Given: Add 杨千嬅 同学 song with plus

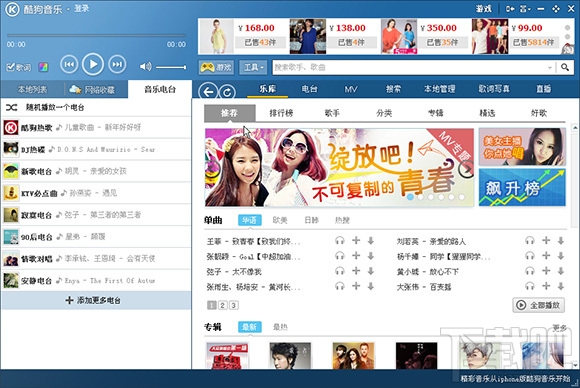Looking at the screenshot, I should [546, 256].
